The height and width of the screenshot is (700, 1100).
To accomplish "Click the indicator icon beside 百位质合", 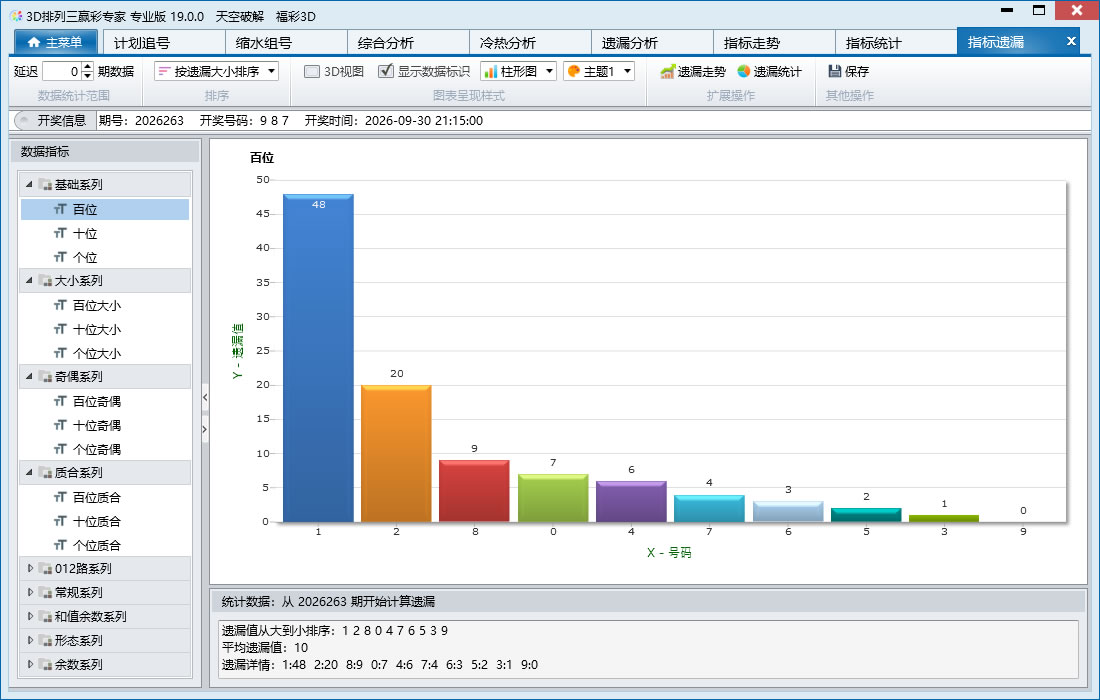I will click(60, 497).
